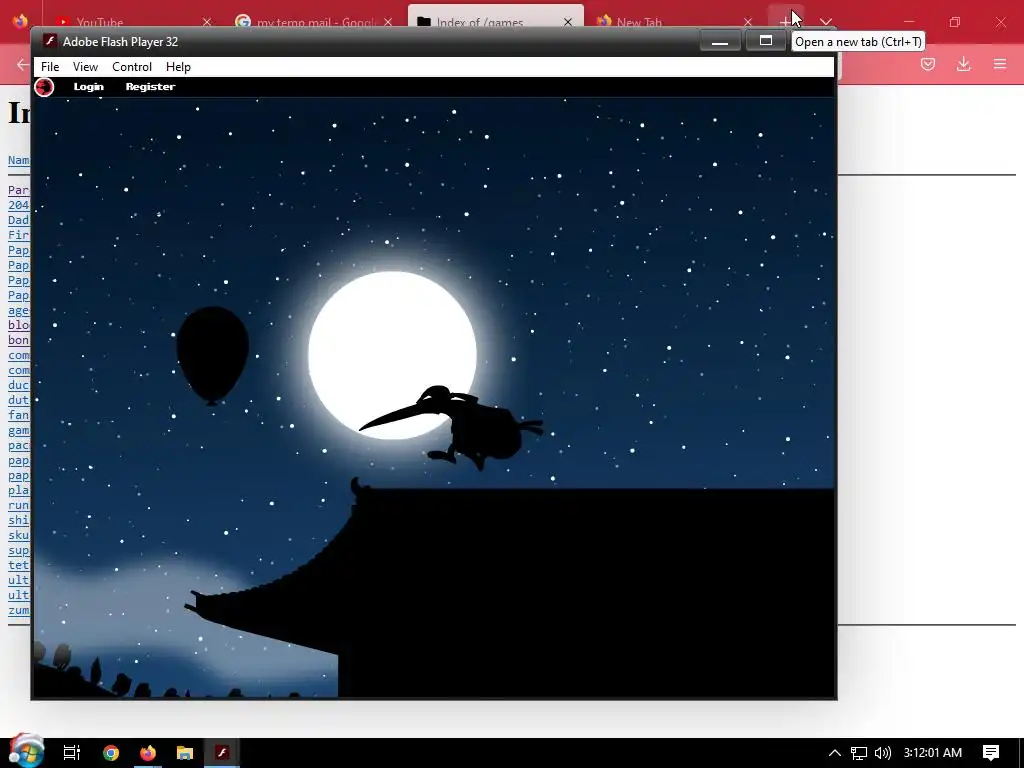Open the age link in the Firefox listing
1024x768 pixels.
coord(18,310)
